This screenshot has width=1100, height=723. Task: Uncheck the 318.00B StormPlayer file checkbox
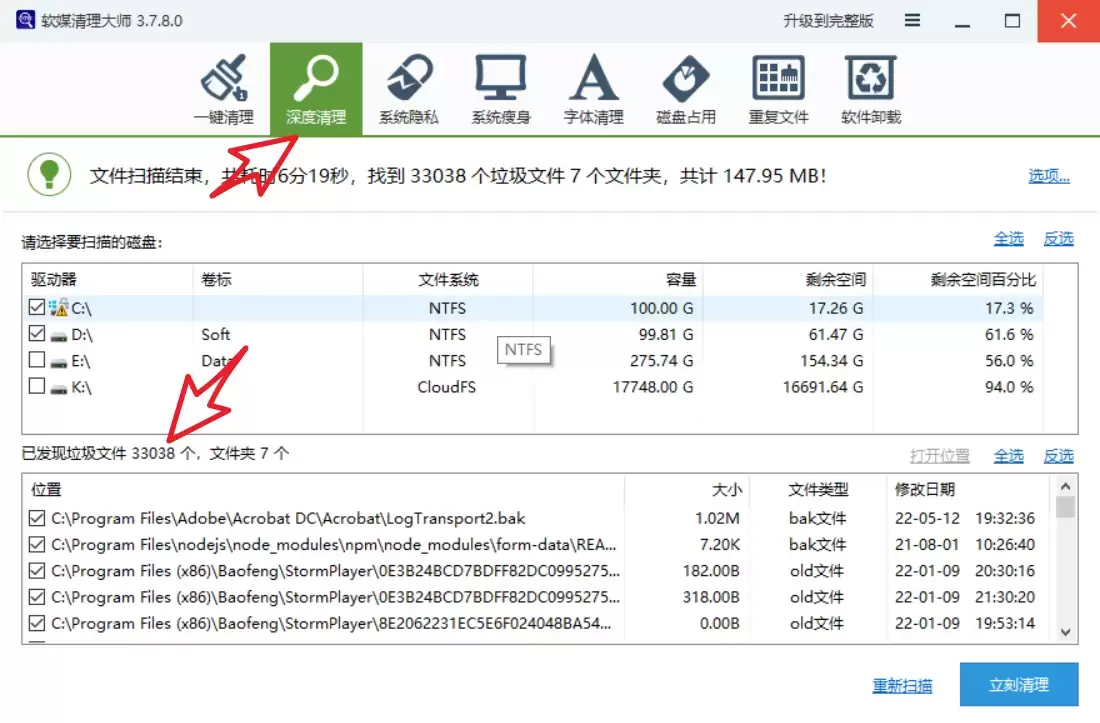(37, 597)
